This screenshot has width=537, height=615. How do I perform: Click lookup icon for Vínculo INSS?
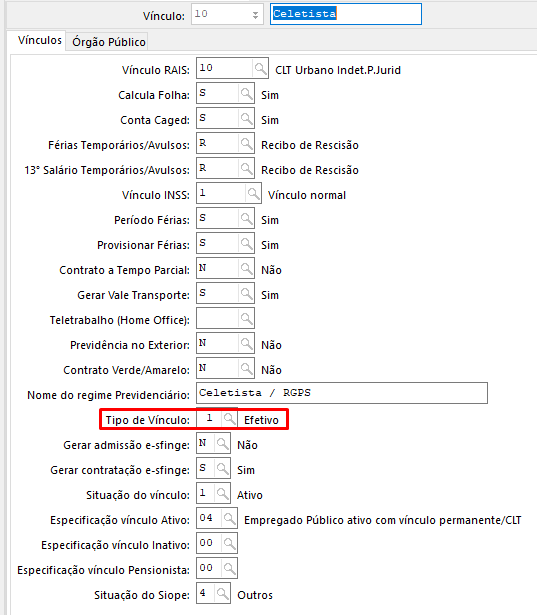tap(253, 193)
